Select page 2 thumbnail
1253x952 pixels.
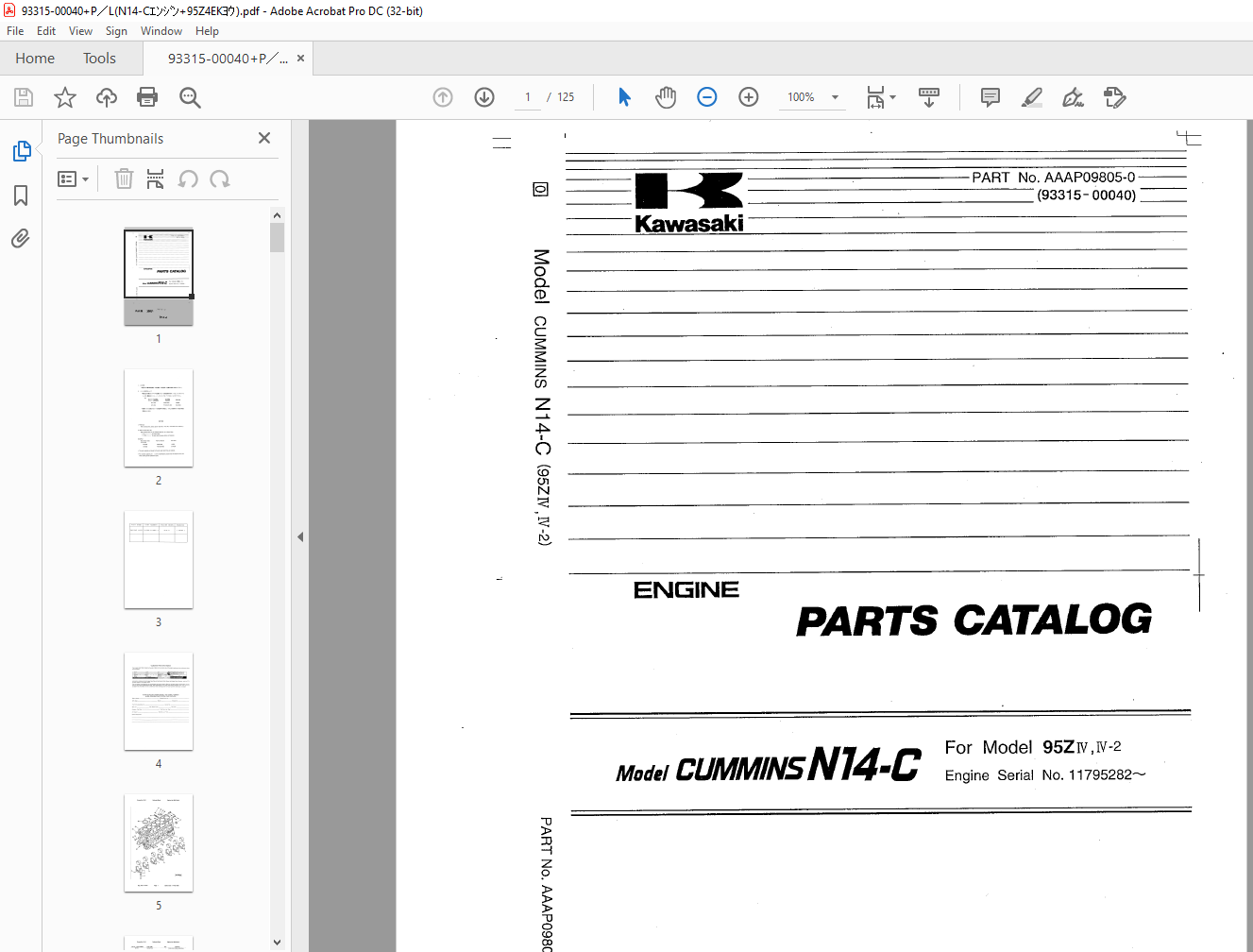[x=159, y=418]
